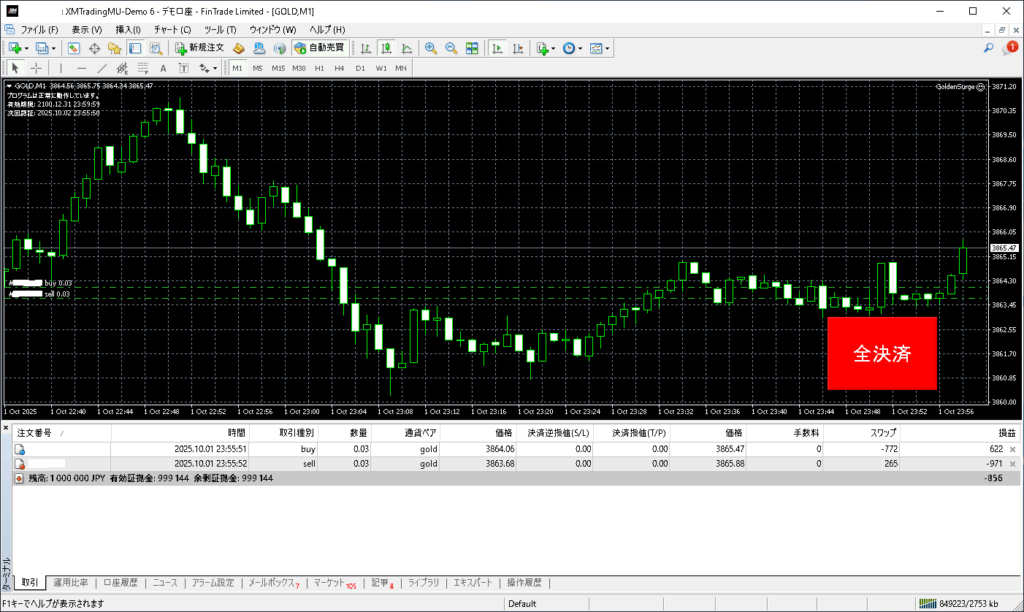Click the 損益 column header
1024x612 pixels.
click(1005, 433)
